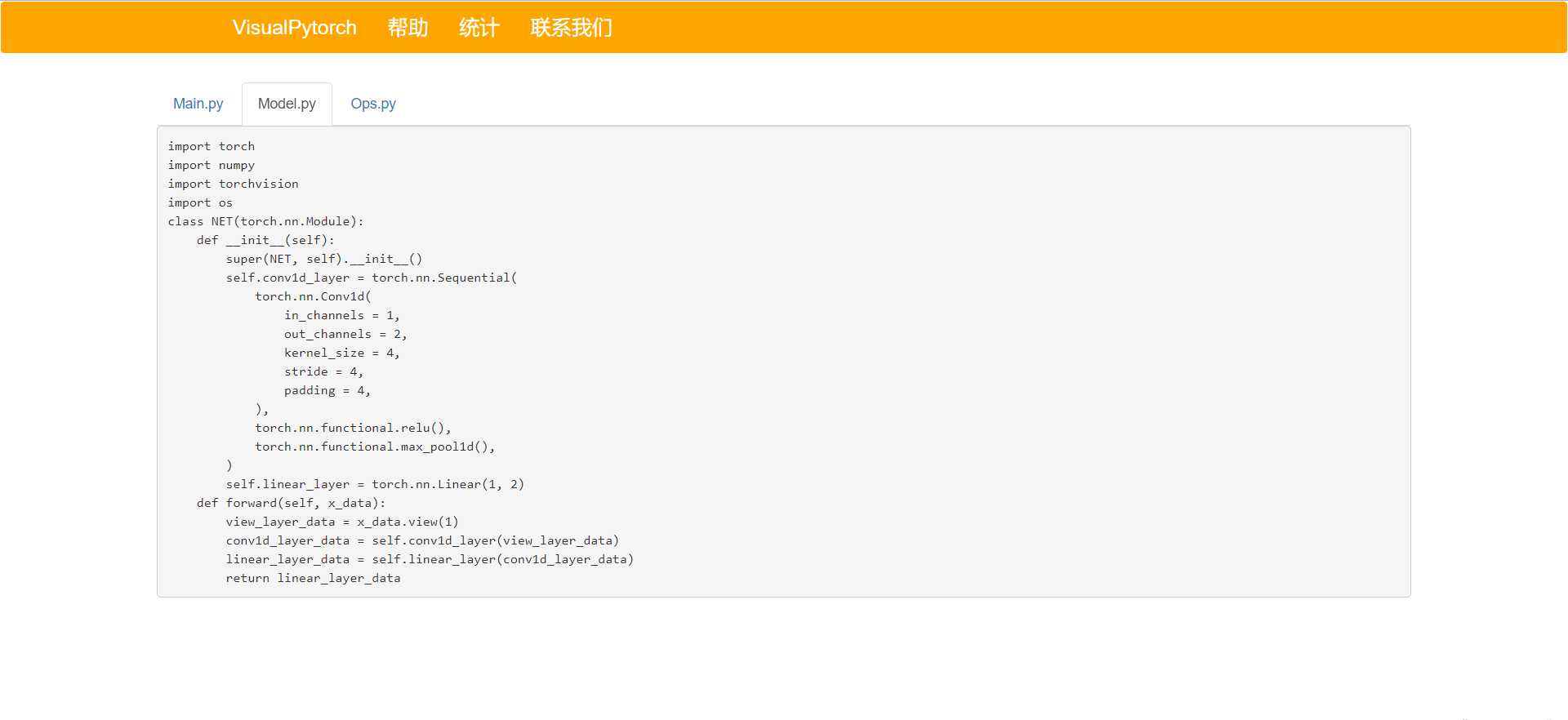Click the 'import torchvision' line
This screenshot has height=720, width=1568.
(234, 184)
